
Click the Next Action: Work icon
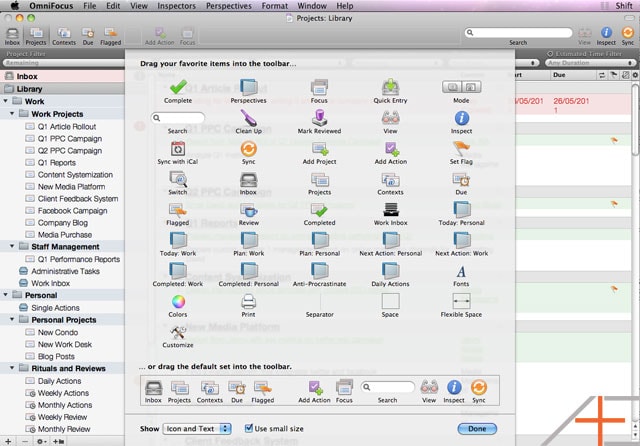tap(461, 240)
